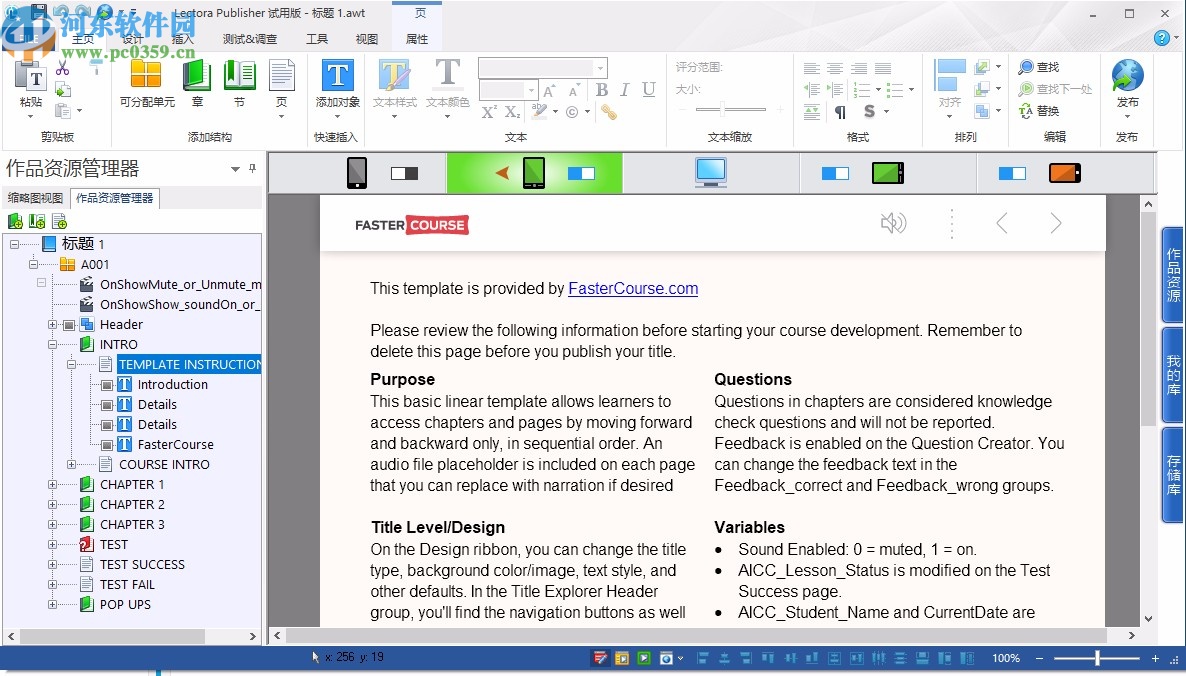Click the zoom slider in status bar
This screenshot has width=1186, height=676.
tap(1097, 658)
